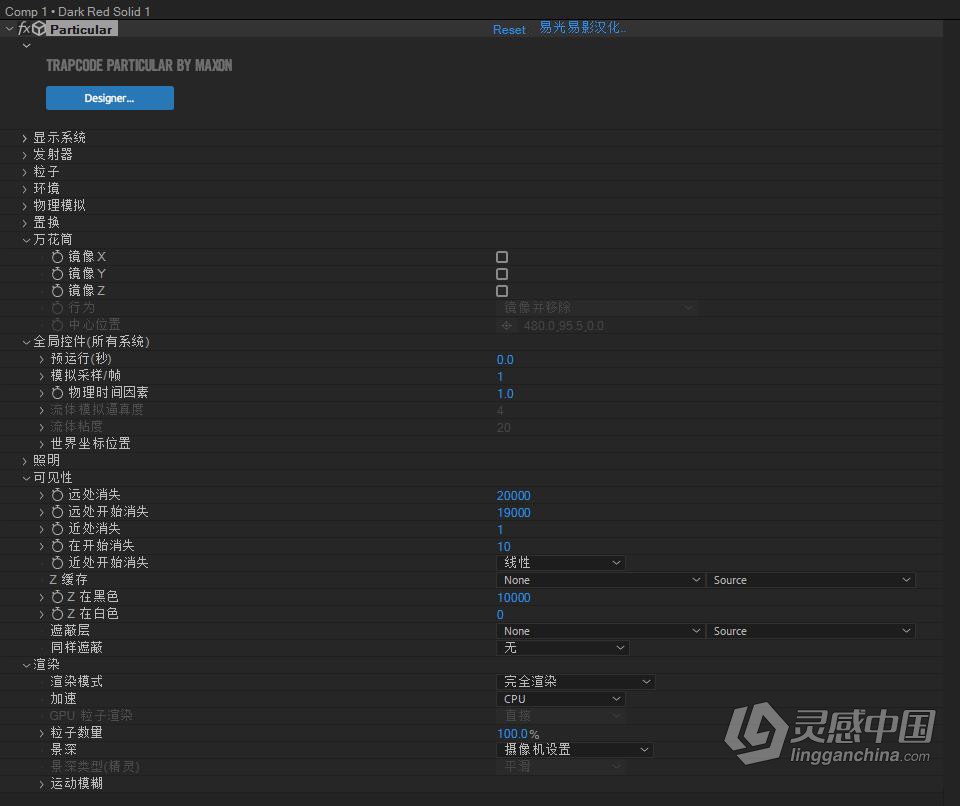The image size is (960, 806).
Task: Expand the 运动模糊 property
Action: (42, 784)
